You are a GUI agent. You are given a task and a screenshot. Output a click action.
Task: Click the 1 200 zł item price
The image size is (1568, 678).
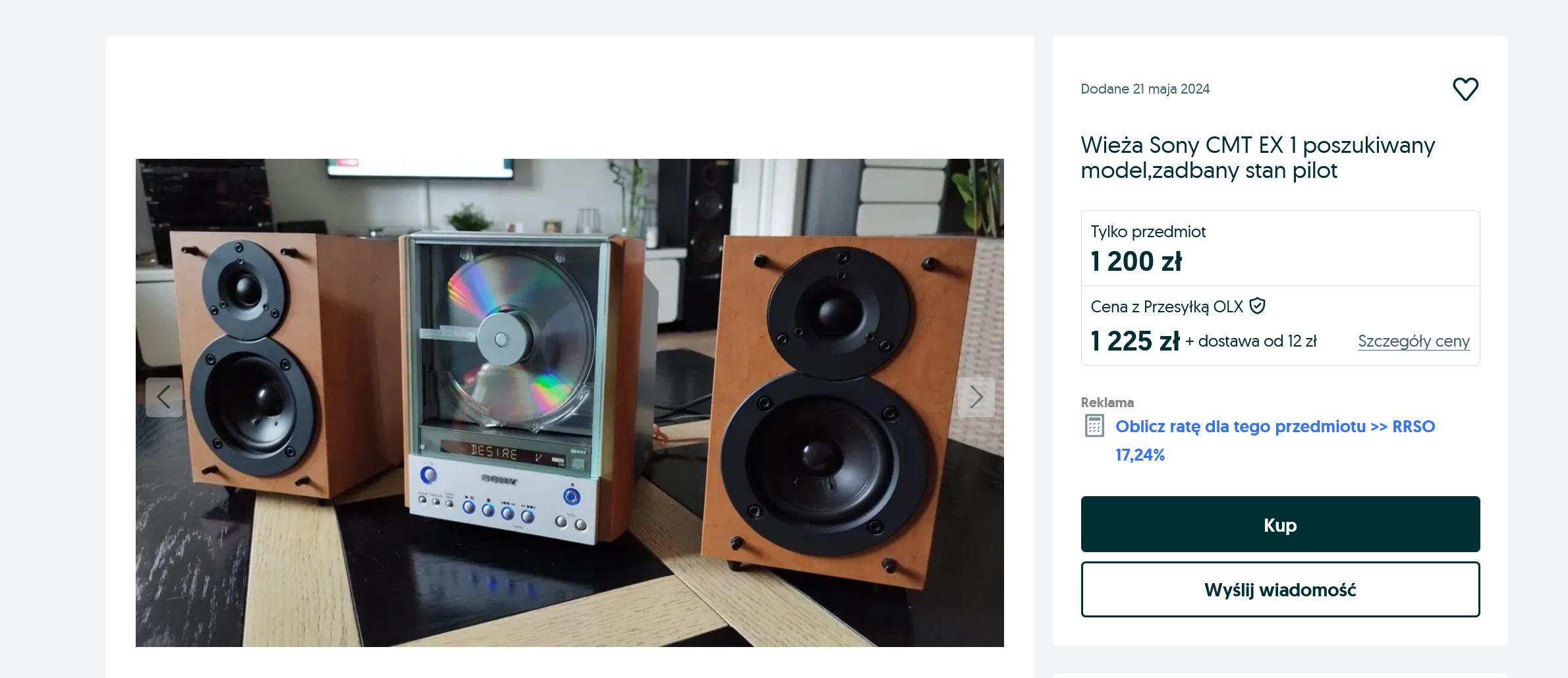coord(1136,262)
